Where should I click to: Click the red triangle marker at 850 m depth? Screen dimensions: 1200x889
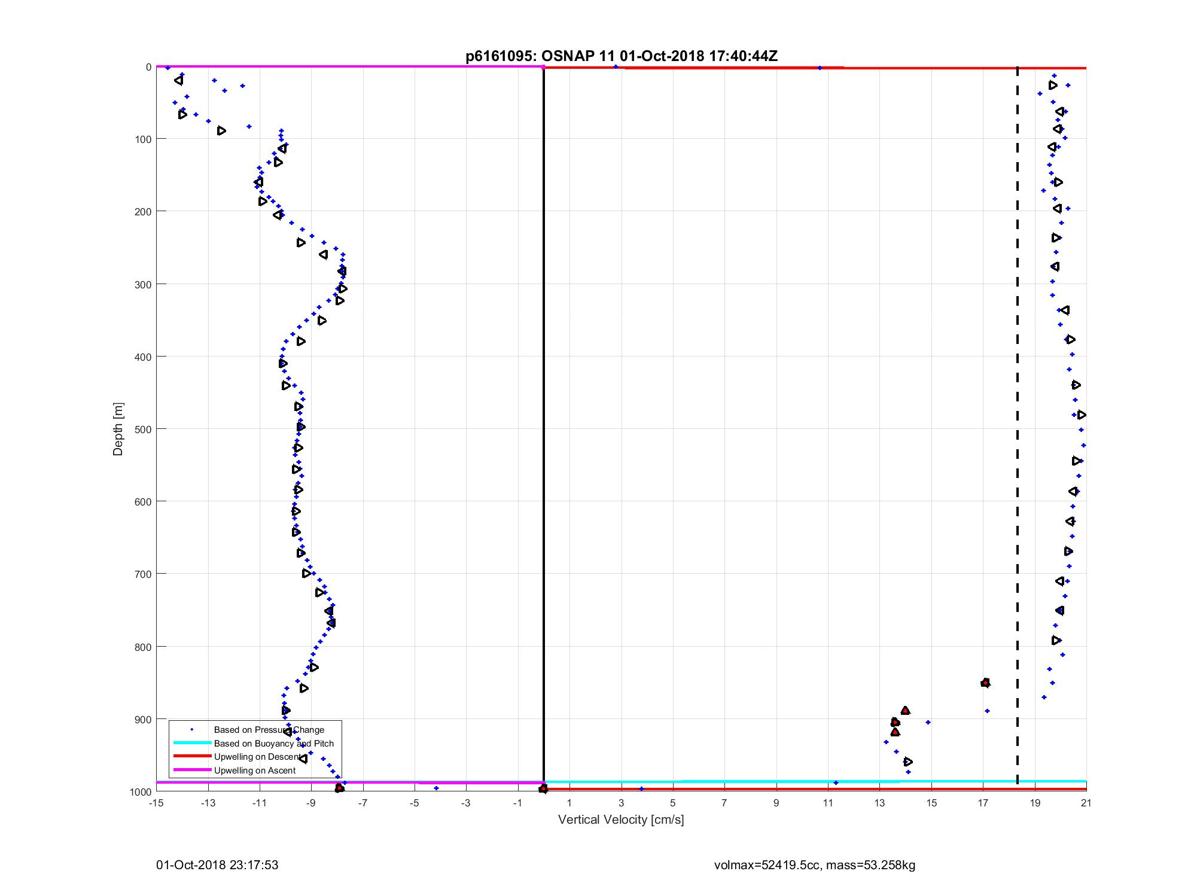coord(985,683)
